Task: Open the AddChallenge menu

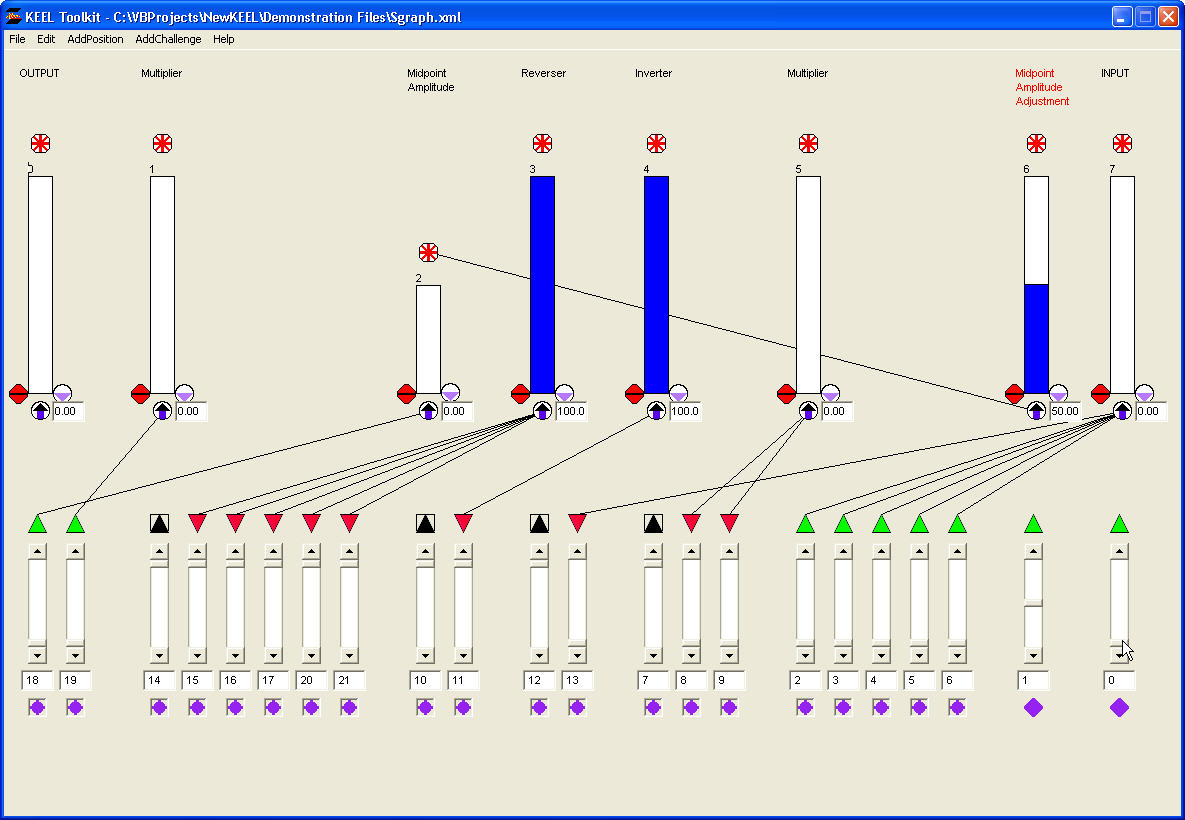Action: pos(168,39)
